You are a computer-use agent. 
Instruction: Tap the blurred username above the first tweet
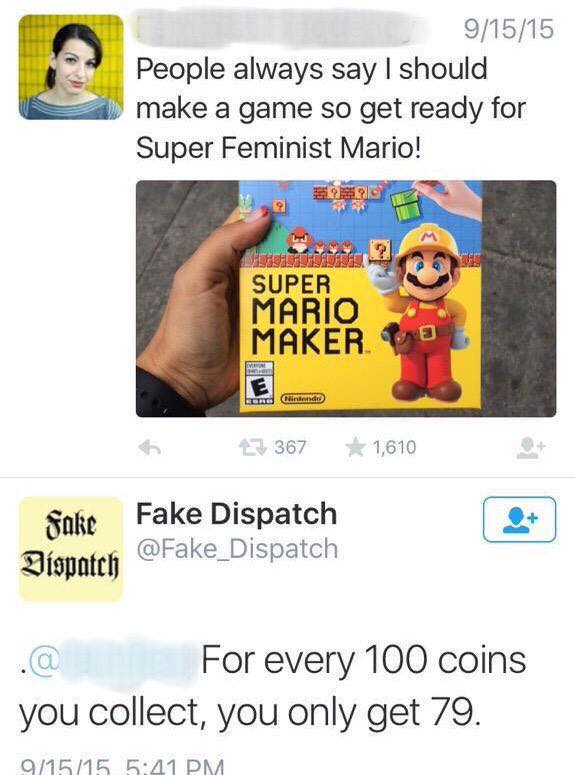[x=277, y=30]
